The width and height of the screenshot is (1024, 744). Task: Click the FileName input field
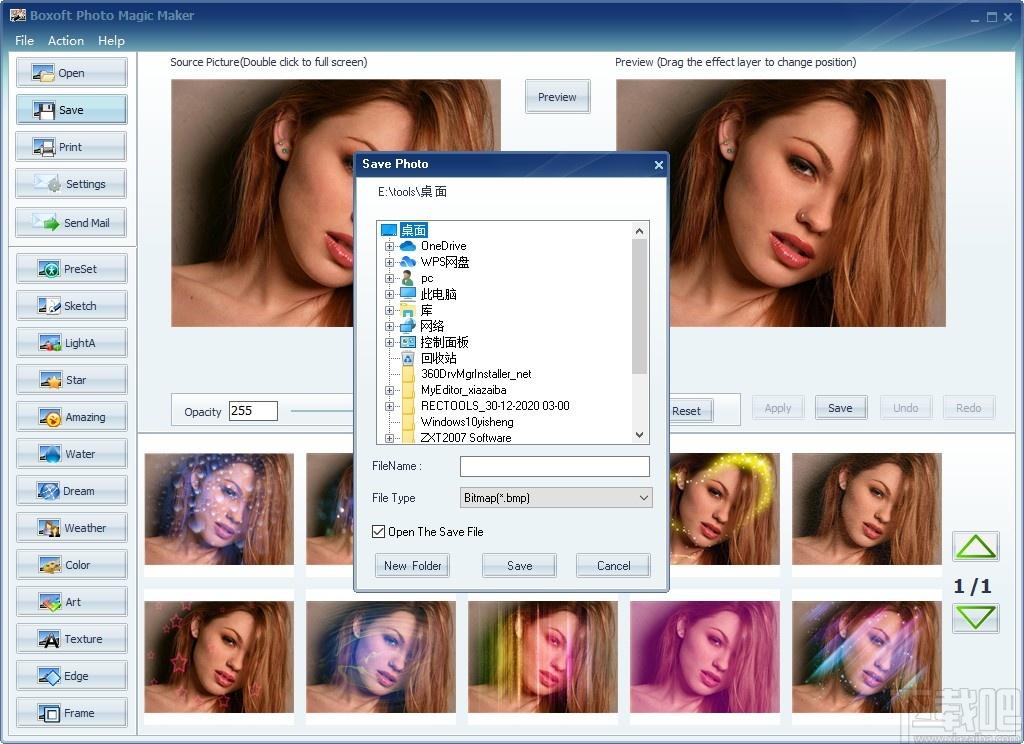point(554,466)
